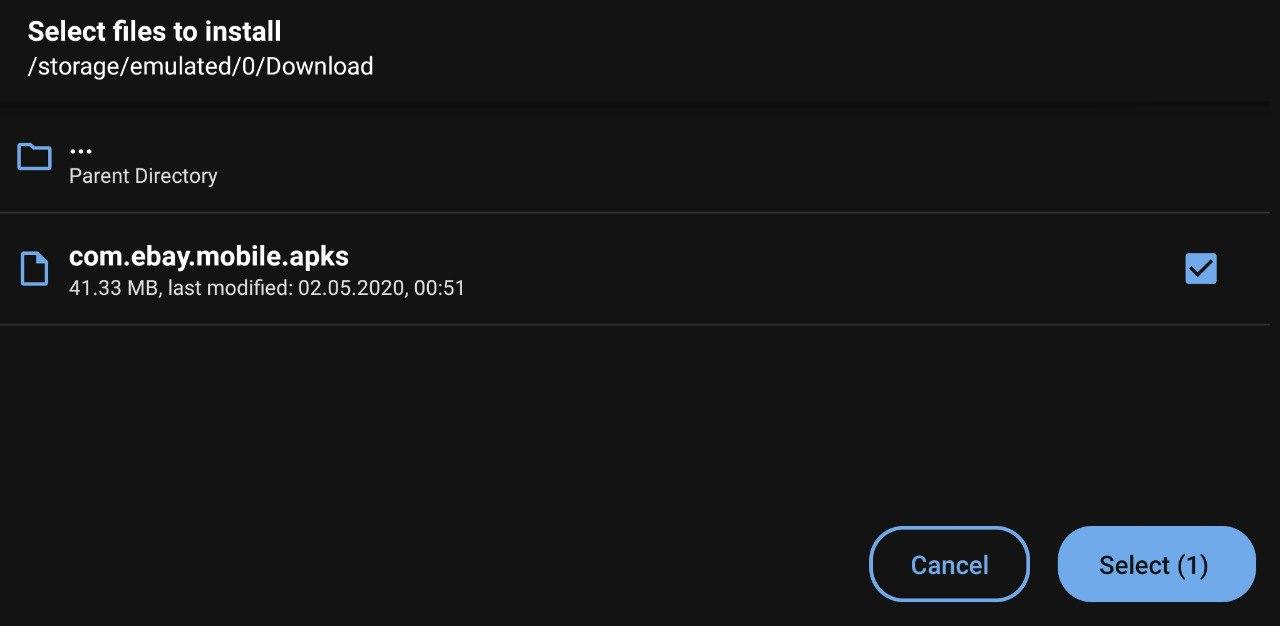Deselect the file using its tick box

tap(1201, 269)
